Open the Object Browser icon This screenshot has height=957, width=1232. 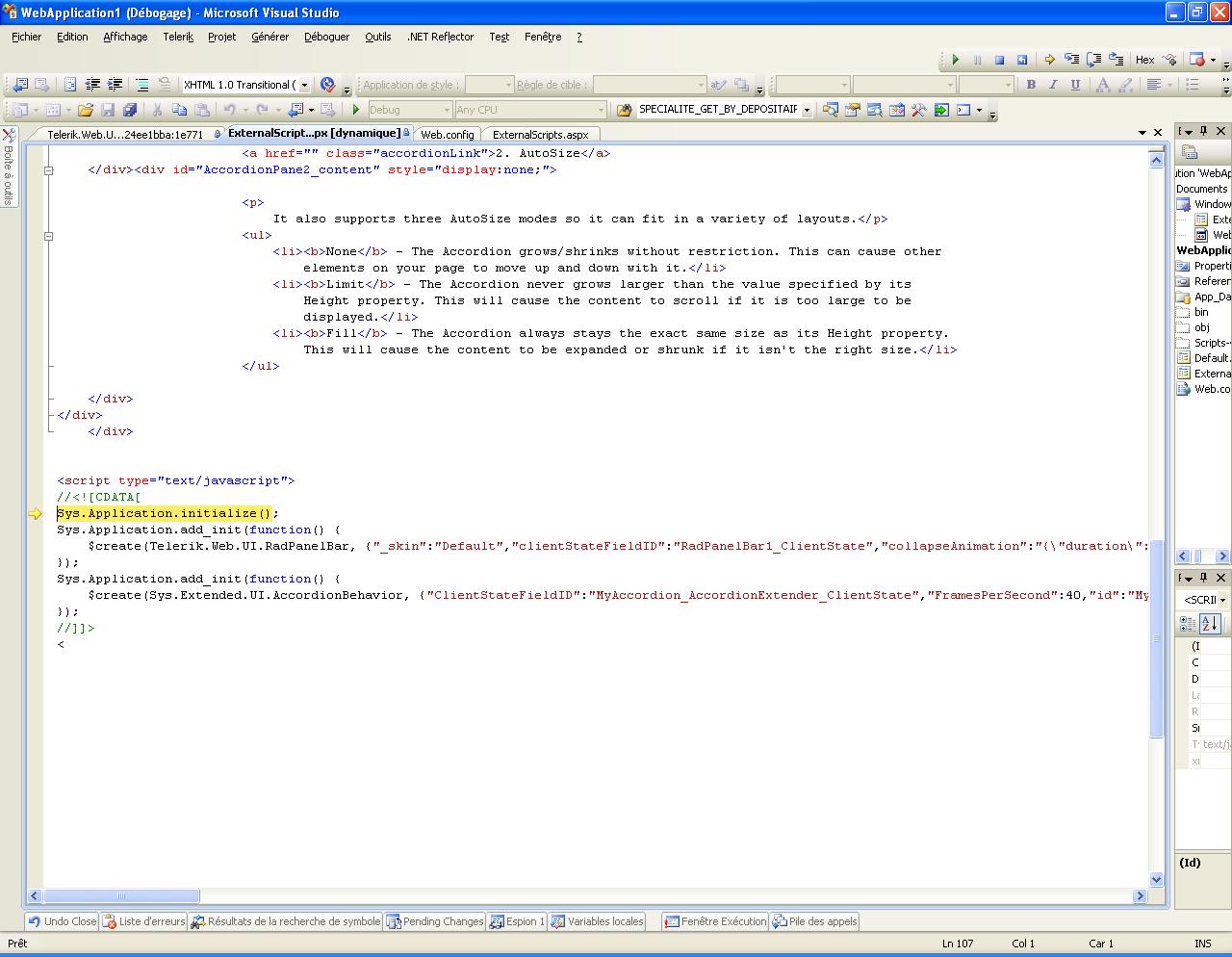pos(896,110)
